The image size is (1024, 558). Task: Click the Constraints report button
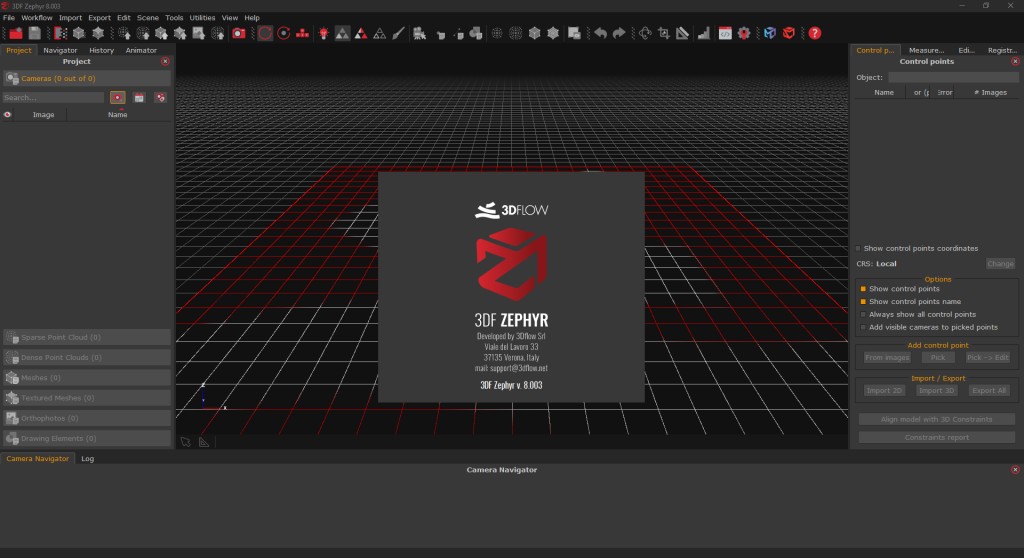tap(936, 438)
